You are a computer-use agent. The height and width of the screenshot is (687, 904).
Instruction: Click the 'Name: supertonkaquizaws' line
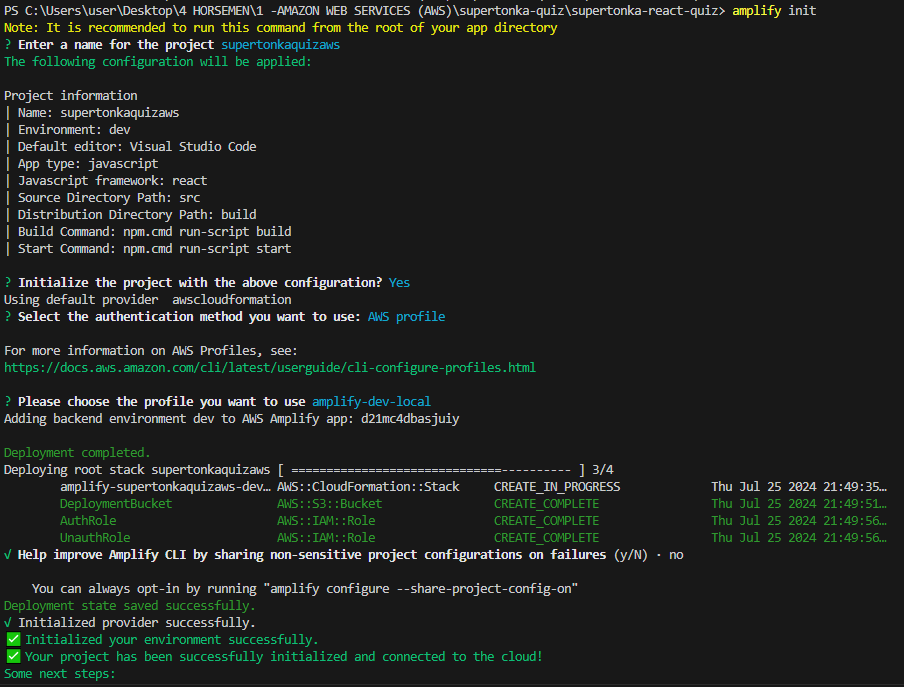(x=98, y=113)
